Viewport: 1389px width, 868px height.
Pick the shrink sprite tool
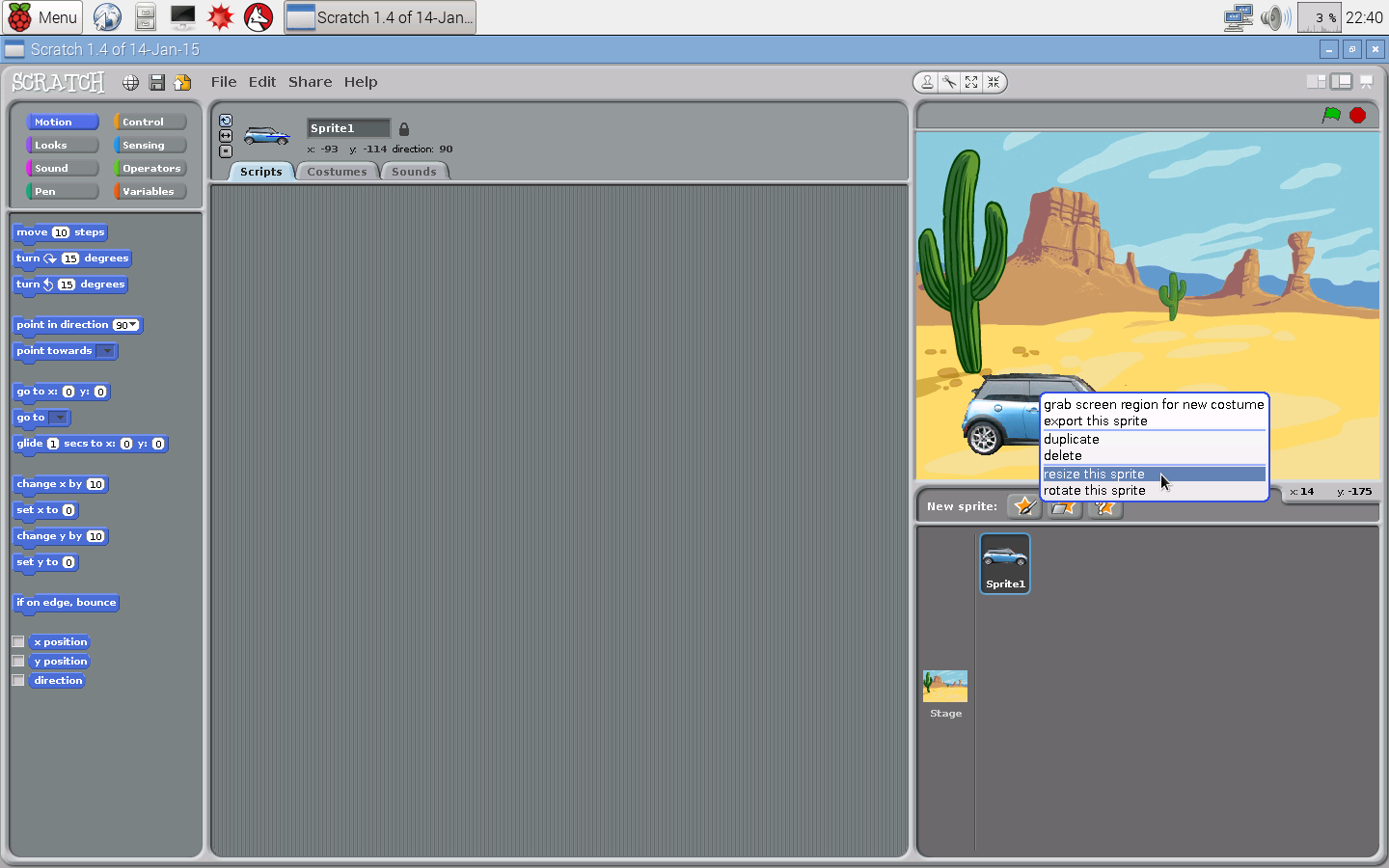pos(994,82)
